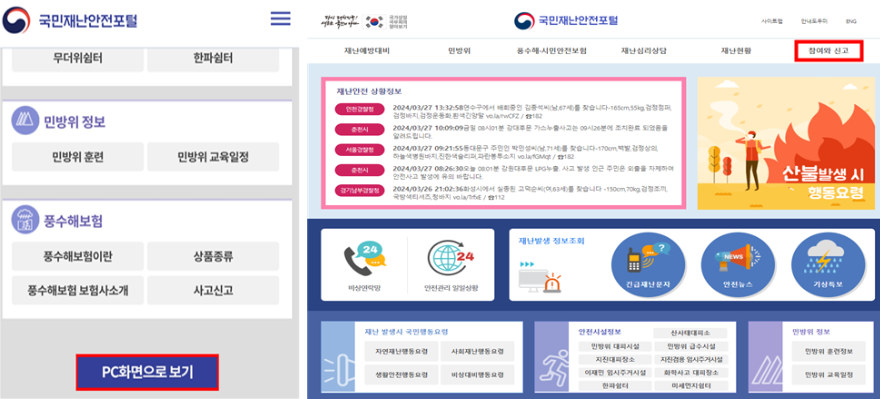Click the 사회재난행동요령 button
Image resolution: width=880 pixels, height=399 pixels.
(x=477, y=351)
